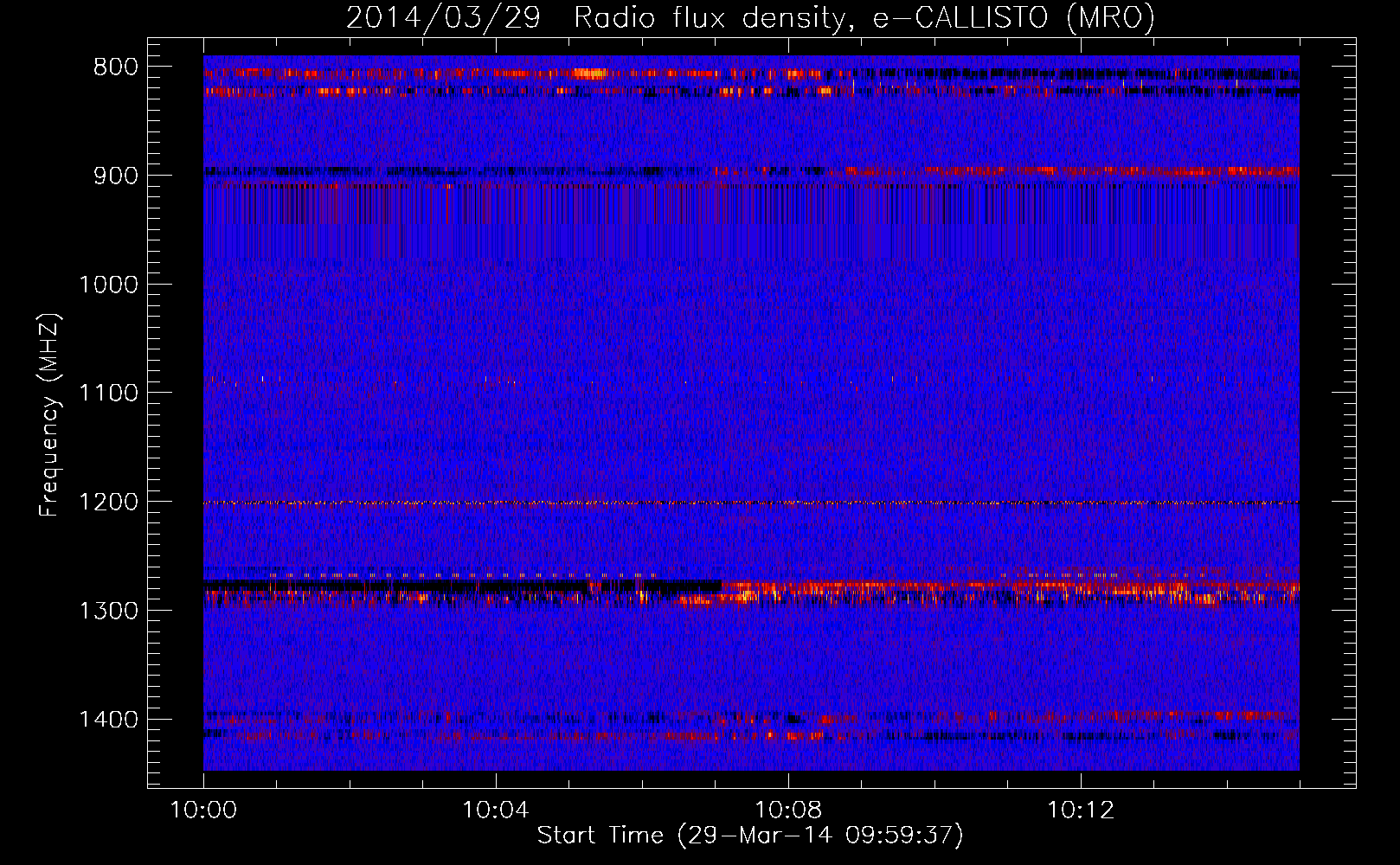This screenshot has height=865, width=1400.
Task: Select the 1000 frequency axis label
Action: point(108,285)
